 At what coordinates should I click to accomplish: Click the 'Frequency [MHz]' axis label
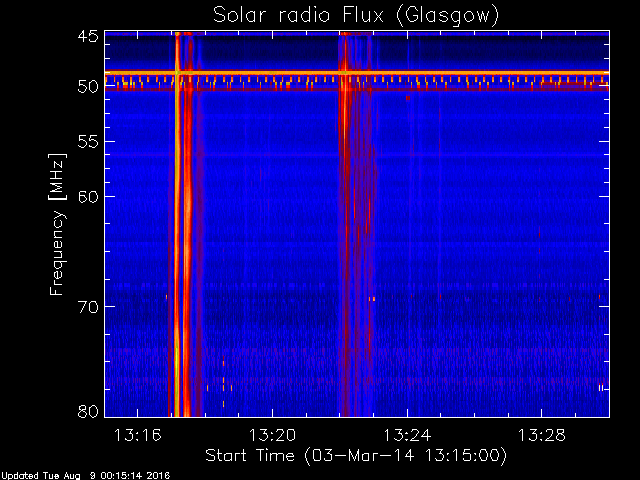57,224
